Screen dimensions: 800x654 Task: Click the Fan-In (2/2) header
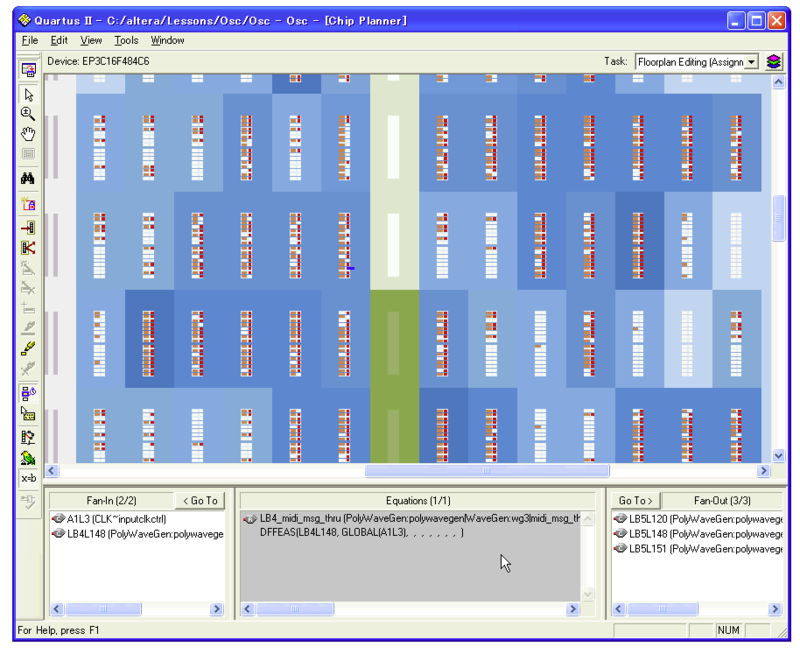pyautogui.click(x=111, y=500)
